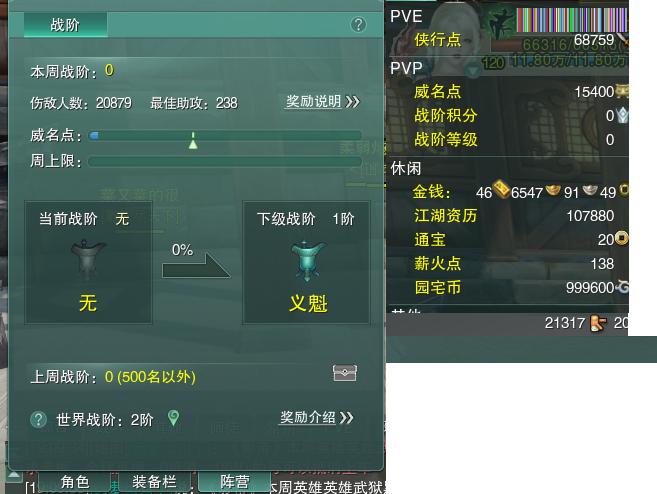Viewport: 657px width, 494px height.
Task: Switch to the 阵营 tab
Action: (x=235, y=481)
